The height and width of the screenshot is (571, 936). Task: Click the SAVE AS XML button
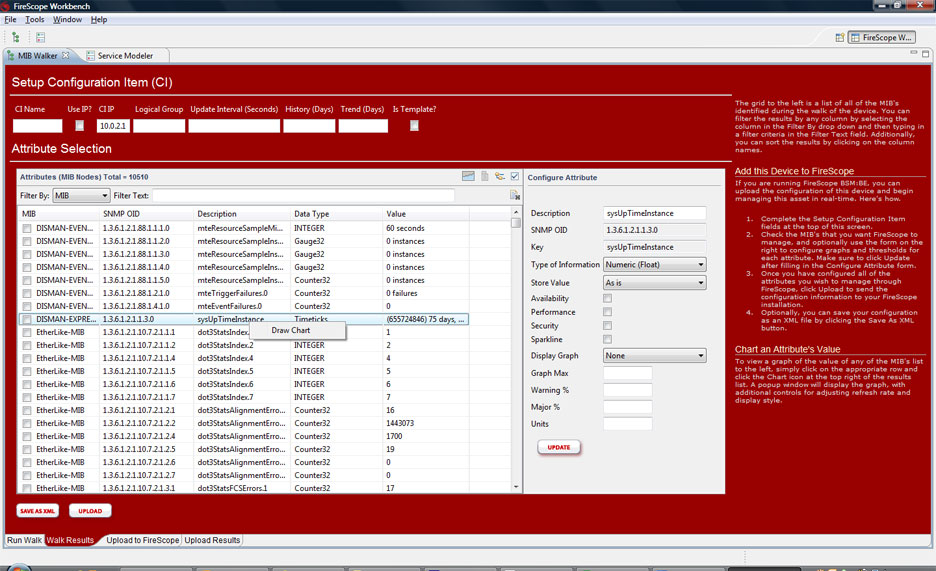38,511
